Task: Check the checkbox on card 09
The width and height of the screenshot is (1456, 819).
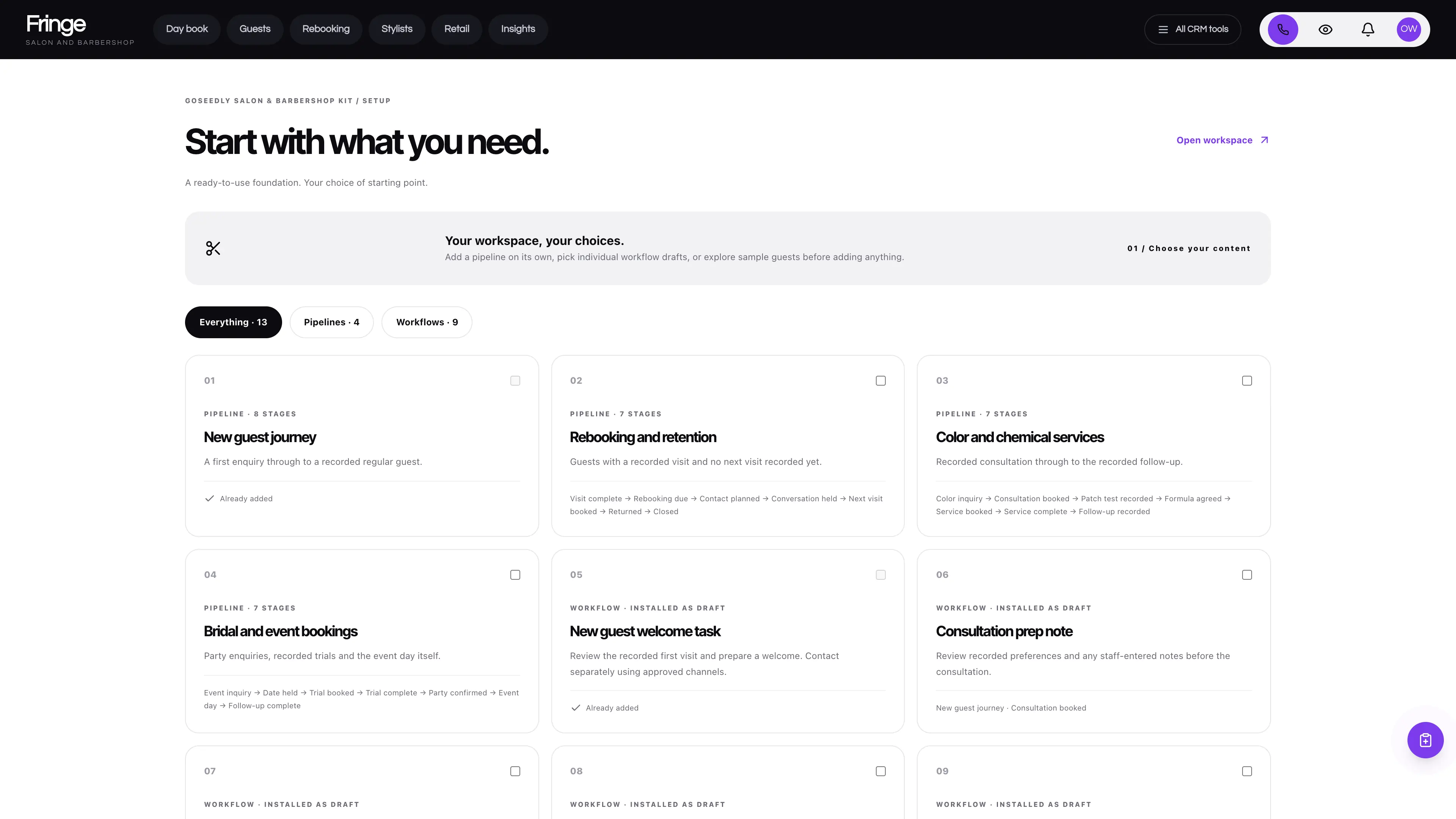Action: click(1247, 771)
